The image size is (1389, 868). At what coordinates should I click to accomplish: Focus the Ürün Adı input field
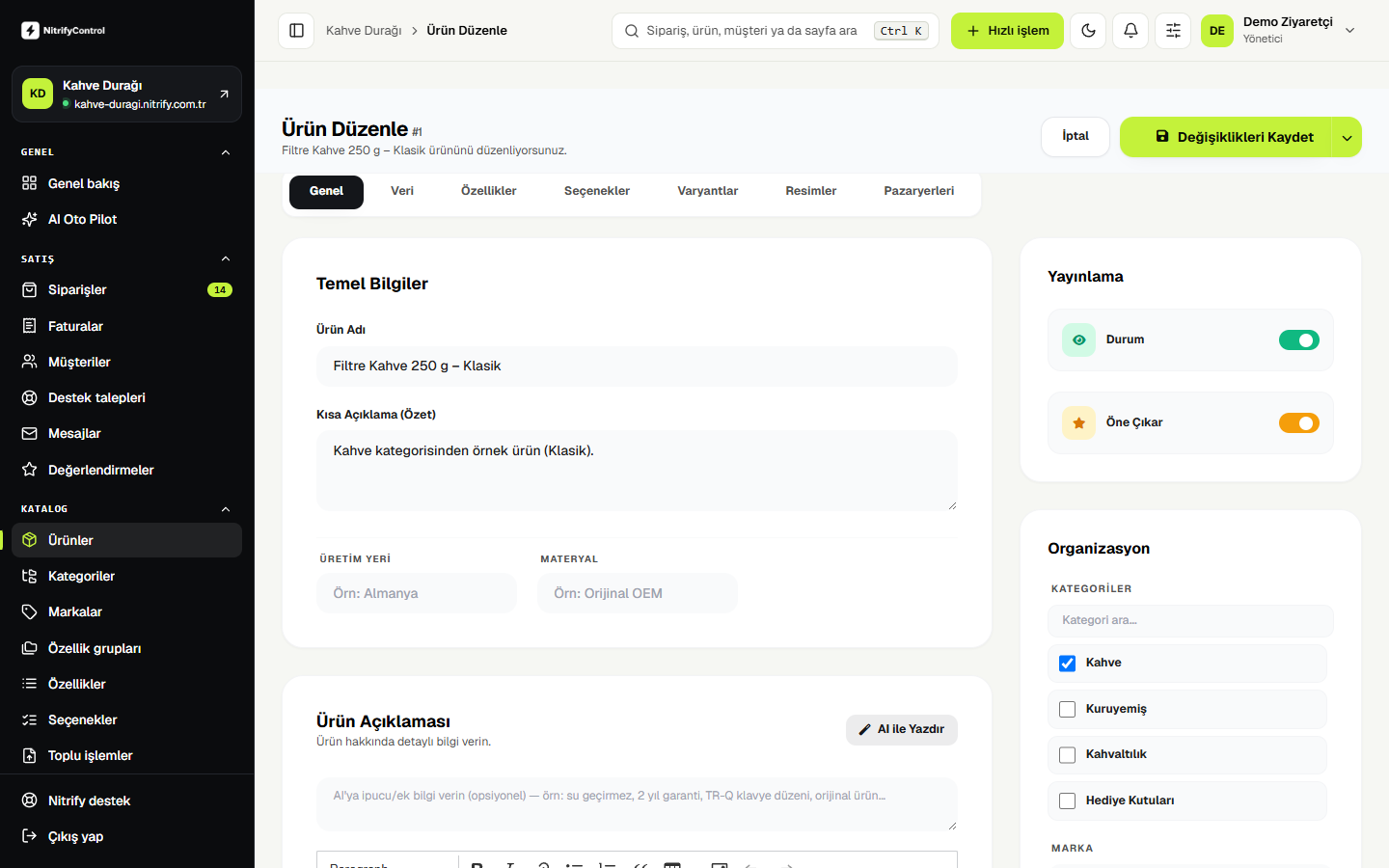tap(637, 366)
